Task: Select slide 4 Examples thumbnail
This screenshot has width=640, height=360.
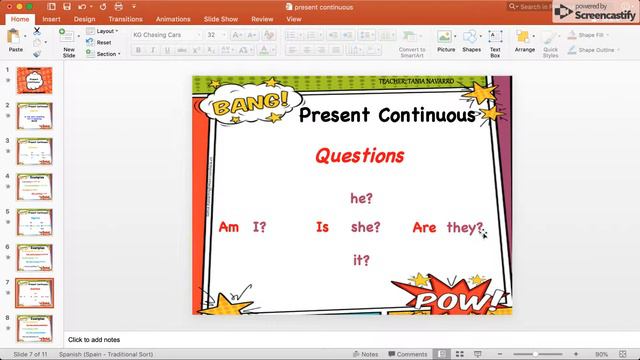Action: coord(34,187)
